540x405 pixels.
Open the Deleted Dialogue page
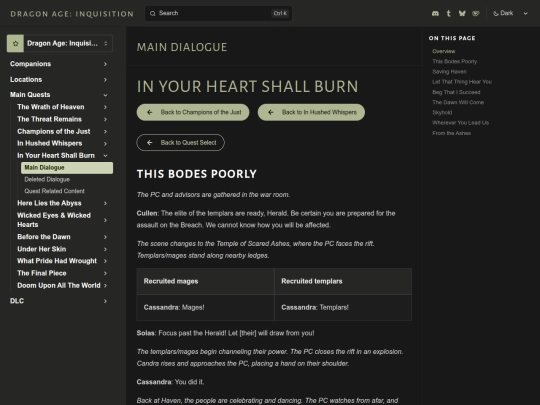(x=47, y=179)
